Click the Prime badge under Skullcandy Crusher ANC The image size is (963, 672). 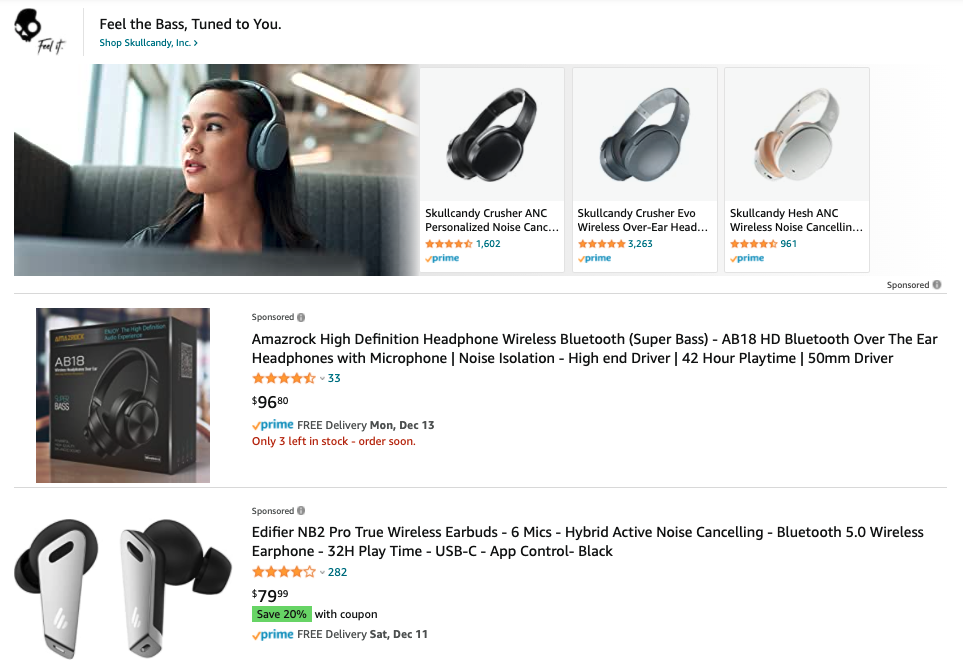tap(442, 258)
